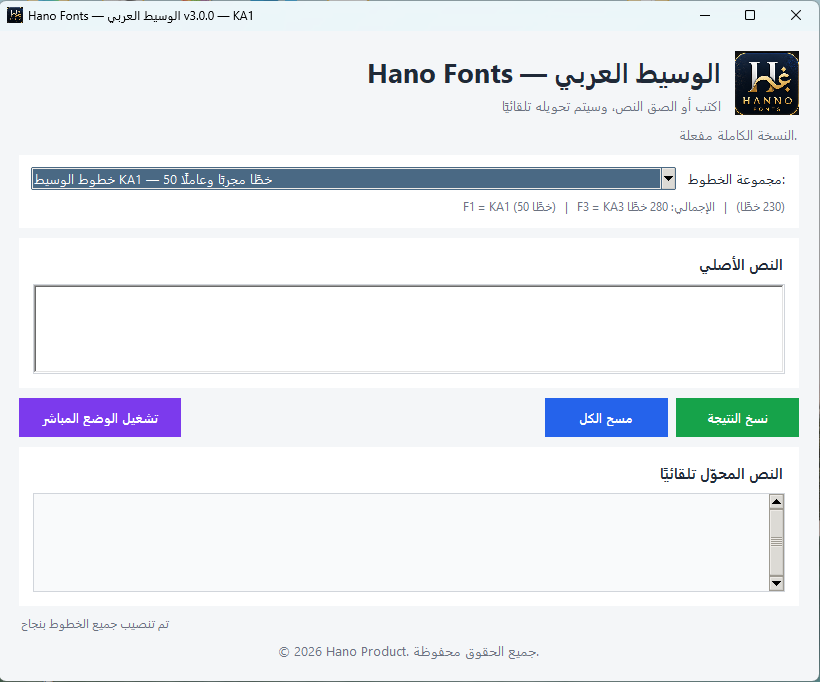Click the النسخة الكاملة مفعلة status text
The image size is (820, 682).
click(x=738, y=135)
